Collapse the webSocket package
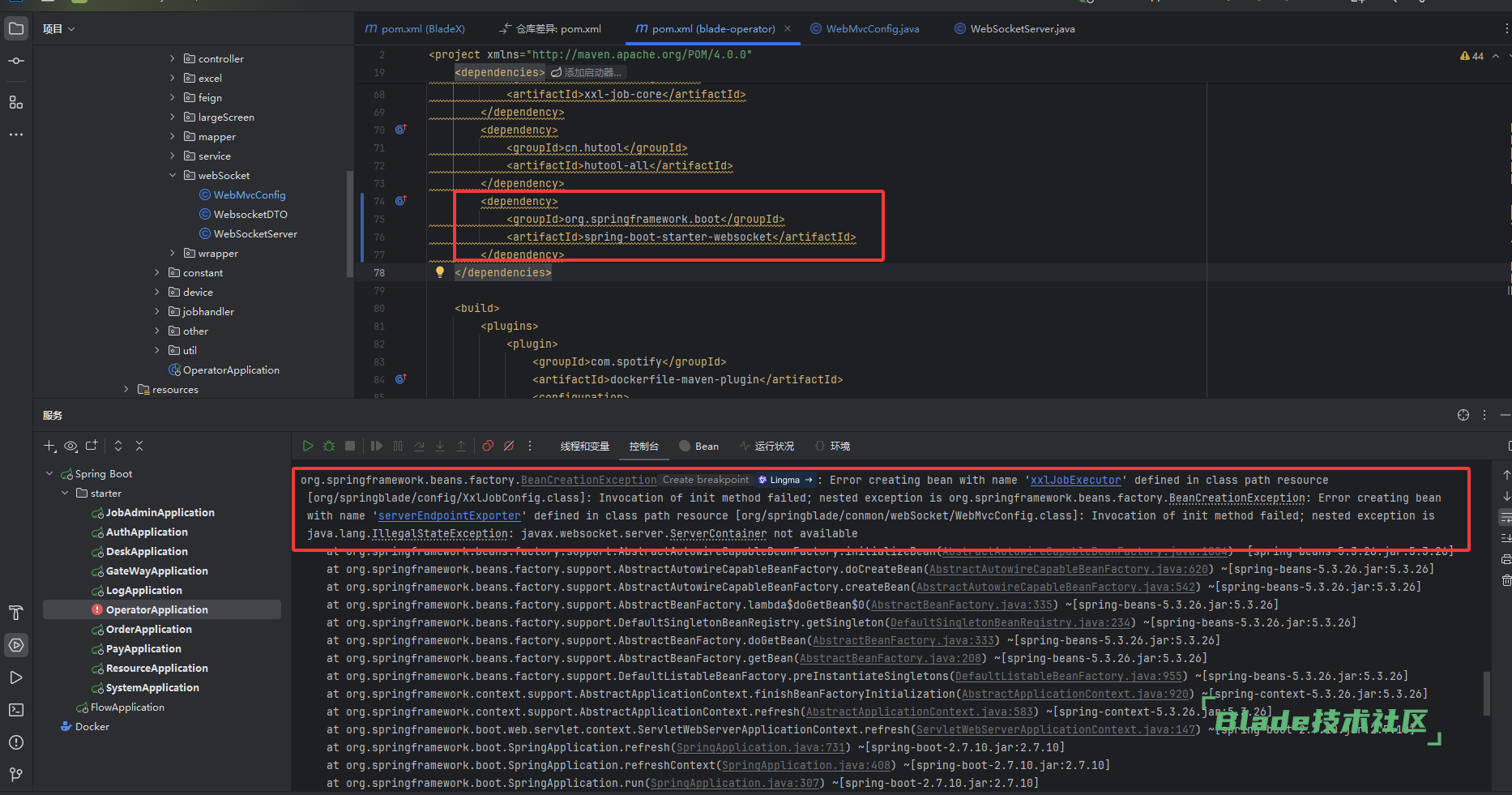The image size is (1512, 795). (173, 175)
